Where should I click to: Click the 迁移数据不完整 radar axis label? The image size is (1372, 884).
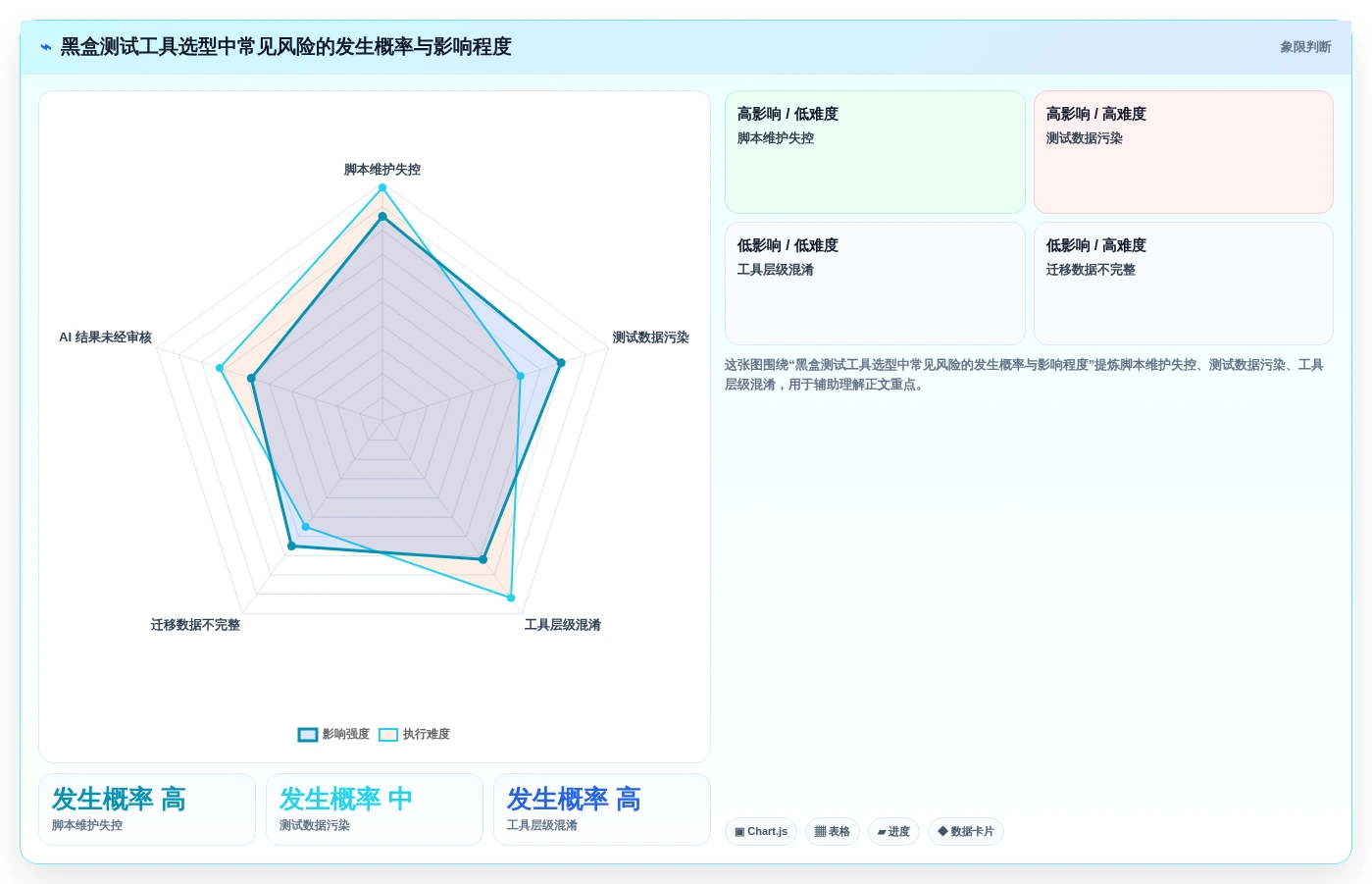click(x=195, y=625)
